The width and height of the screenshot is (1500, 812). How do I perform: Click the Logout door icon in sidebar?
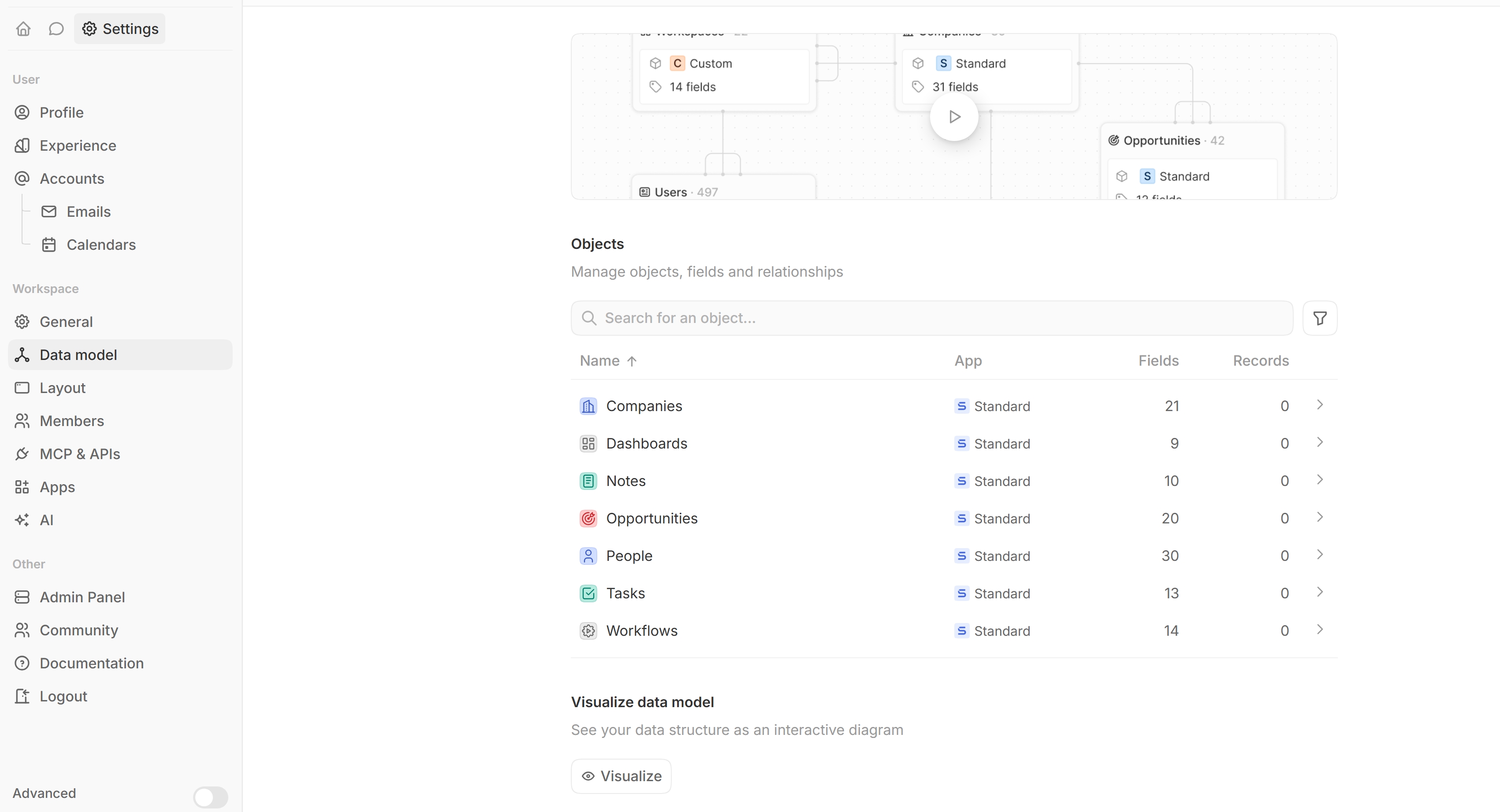pyautogui.click(x=22, y=696)
